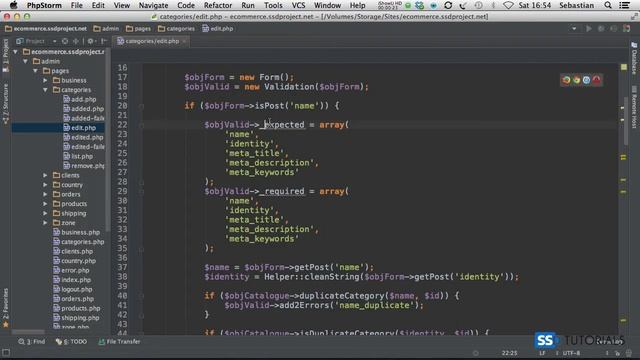Close the categories/edit.php tab
Image resolution: width=640 pixels, height=360 pixels.
click(184, 41)
